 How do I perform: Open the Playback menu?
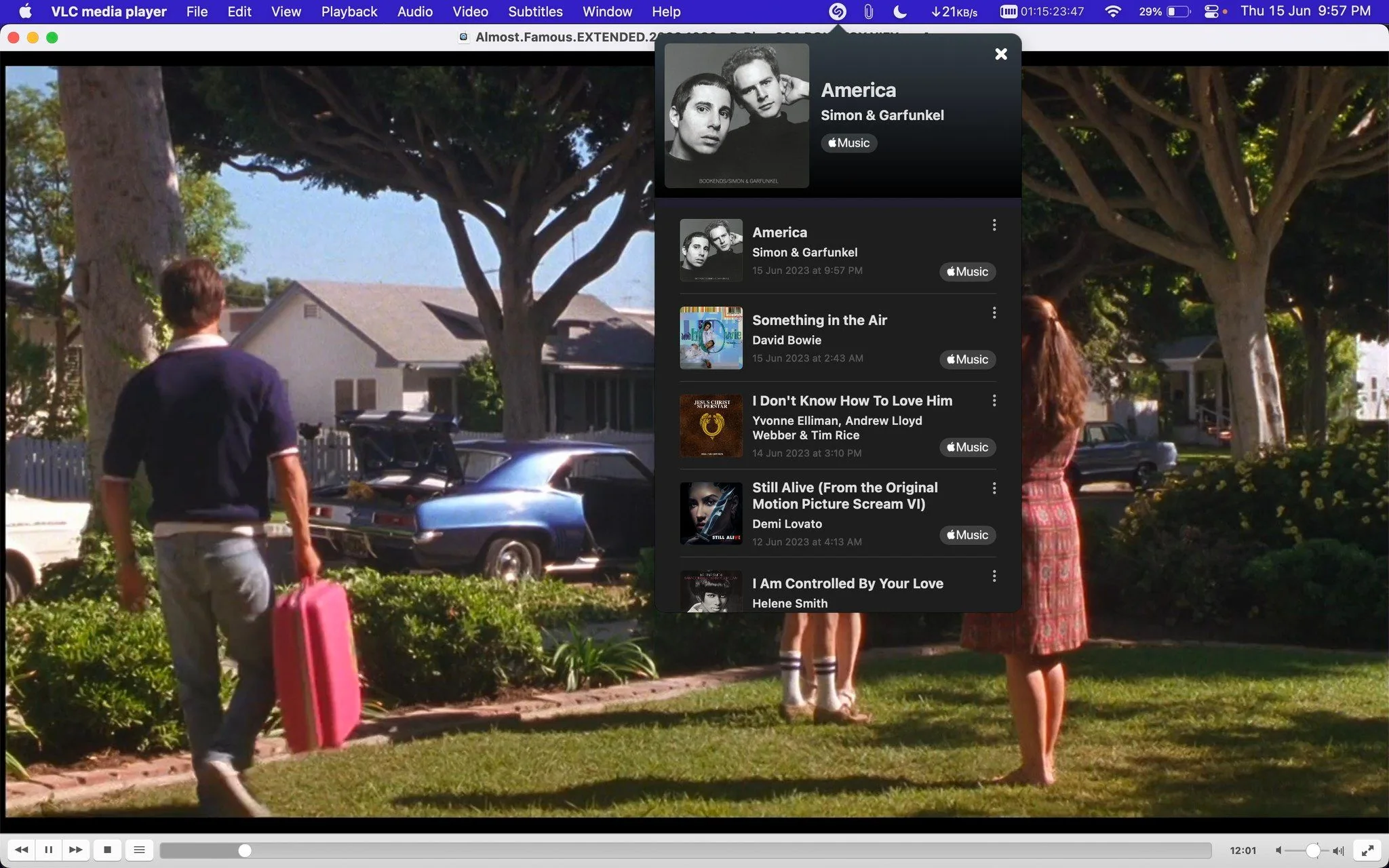[349, 12]
